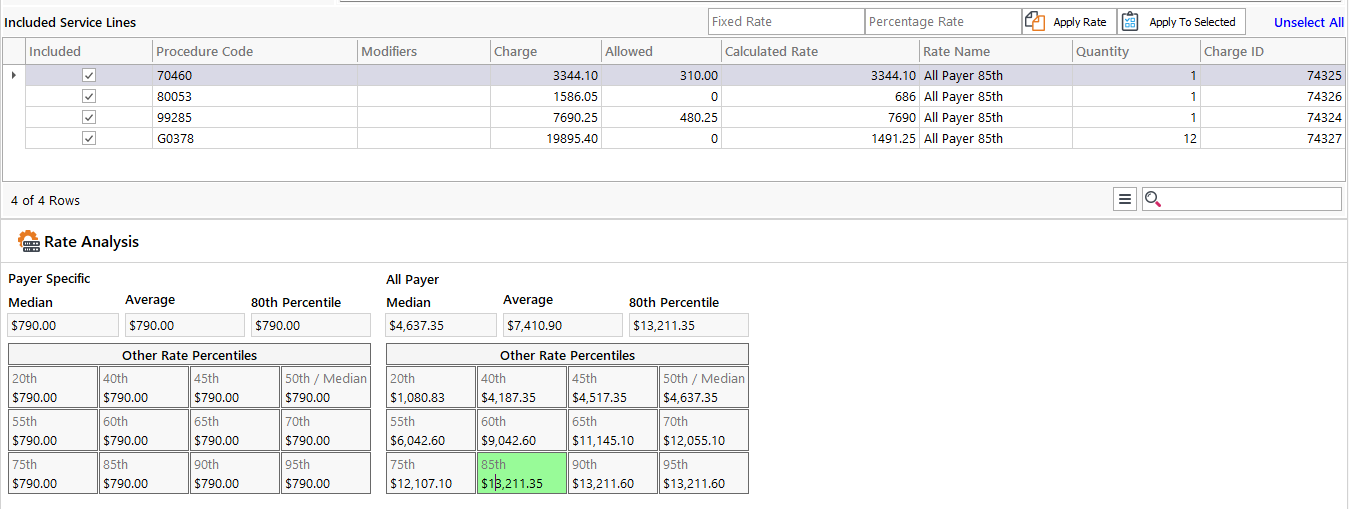Screen dimensions: 1350x509
Task: Pick the All Payer 75th percentile cell
Action: point(431,474)
